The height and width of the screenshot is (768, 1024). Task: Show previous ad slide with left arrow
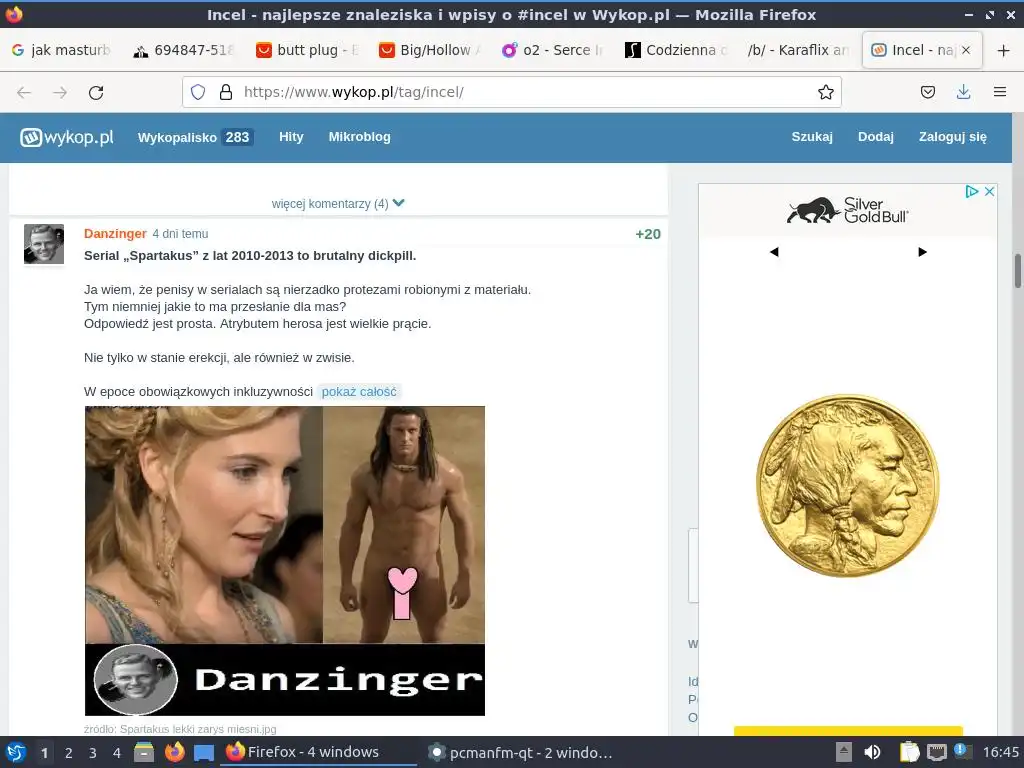coord(774,252)
